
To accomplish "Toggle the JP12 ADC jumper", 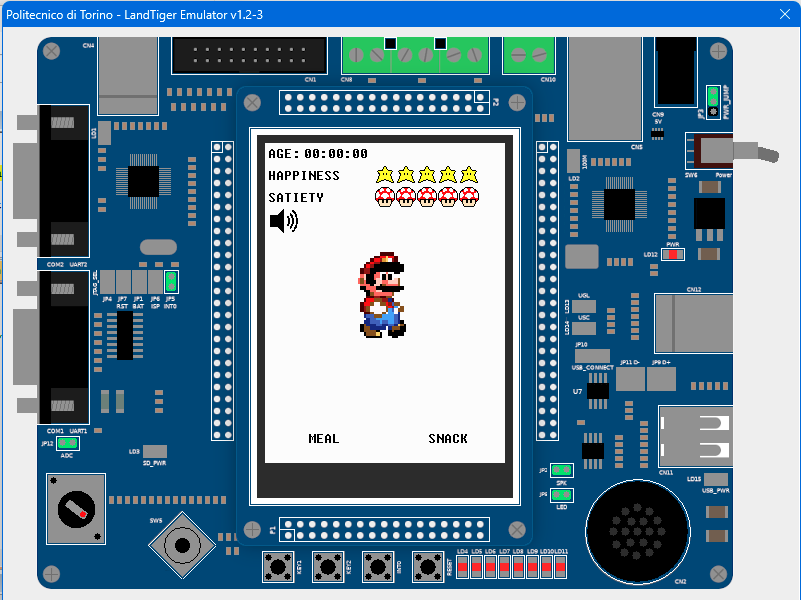I will tap(67, 443).
